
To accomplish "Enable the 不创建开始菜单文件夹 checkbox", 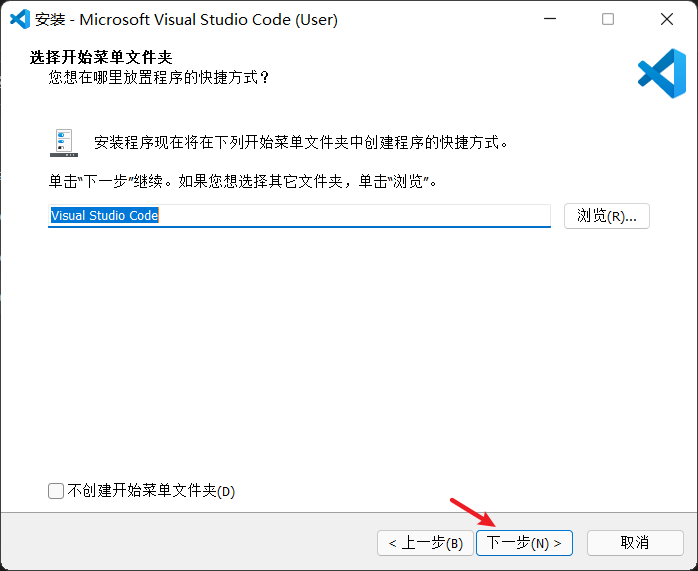I will 56,491.
